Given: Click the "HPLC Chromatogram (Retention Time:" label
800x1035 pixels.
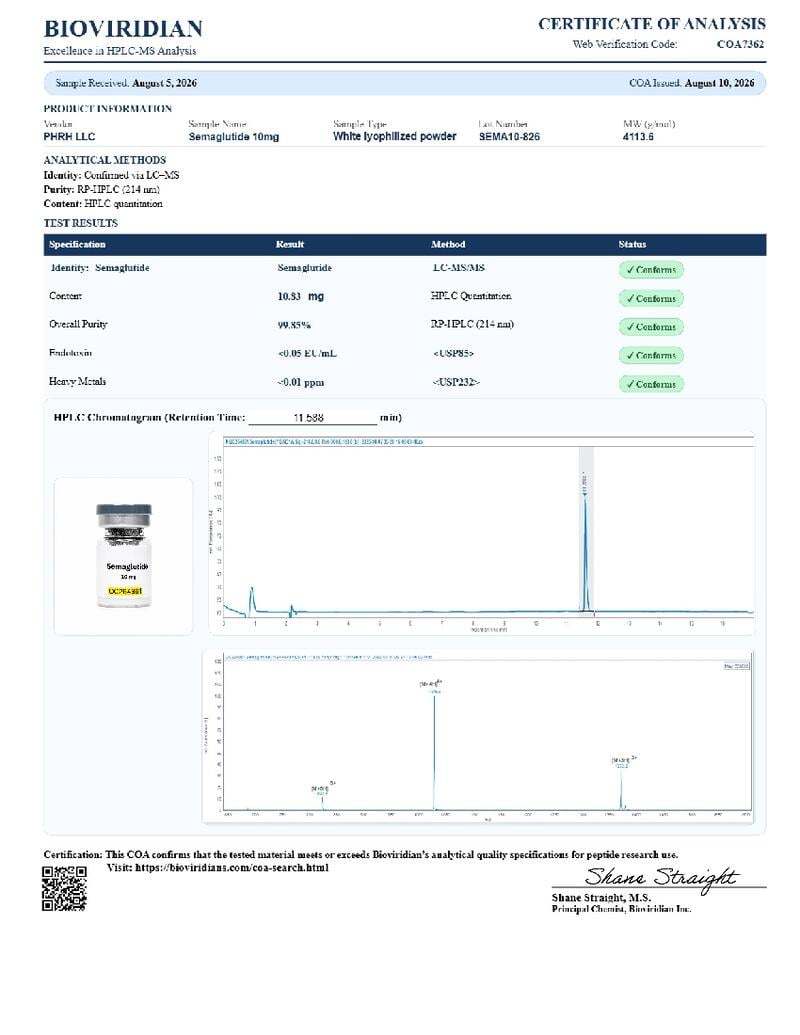Looking at the screenshot, I should tap(149, 417).
